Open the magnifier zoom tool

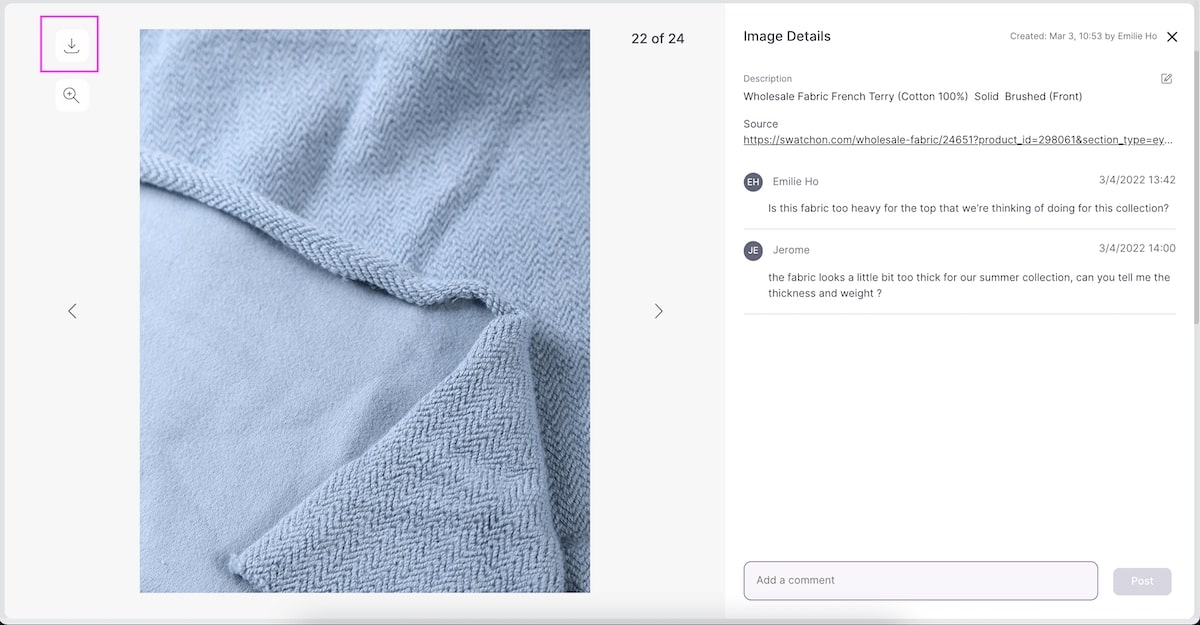point(70,95)
